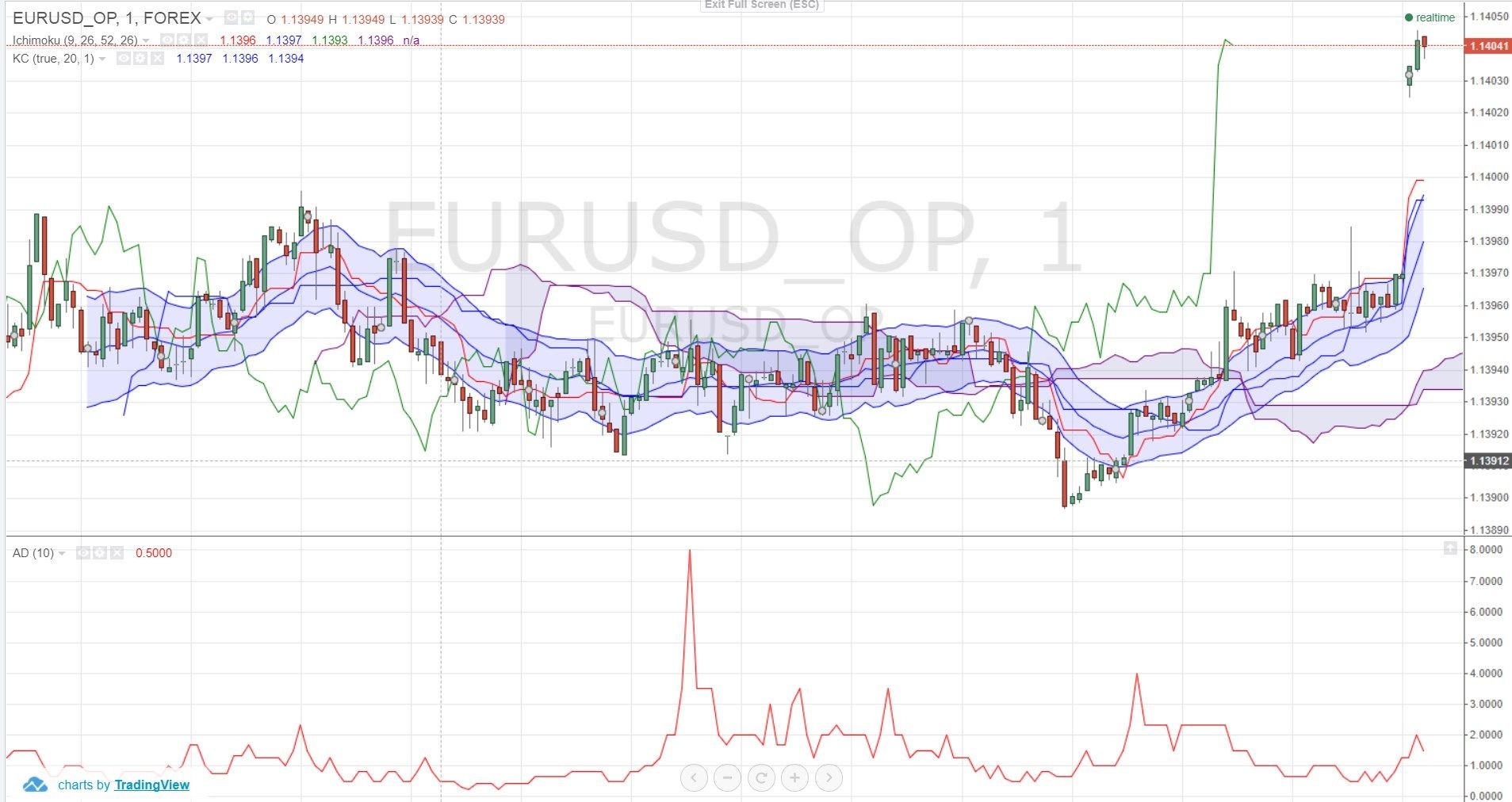Screen dimensions: 1512x802
Task: Click the 1.14000 price scale label
Action: (x=1490, y=177)
